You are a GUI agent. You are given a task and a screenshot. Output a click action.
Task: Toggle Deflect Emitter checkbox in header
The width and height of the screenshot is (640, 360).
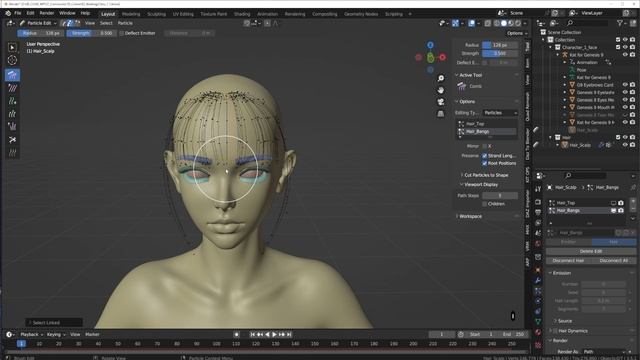tap(122, 33)
